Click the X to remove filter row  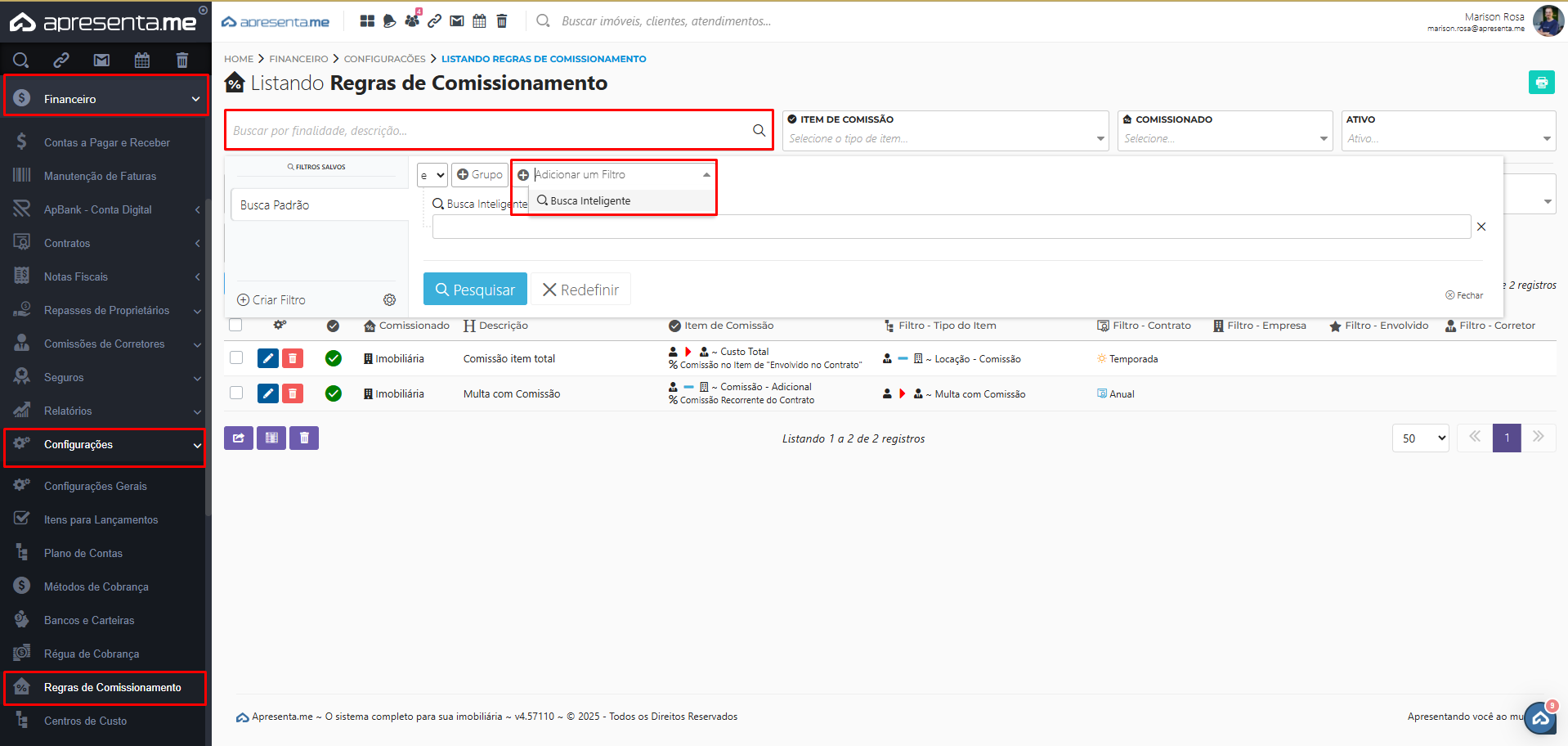(1481, 227)
